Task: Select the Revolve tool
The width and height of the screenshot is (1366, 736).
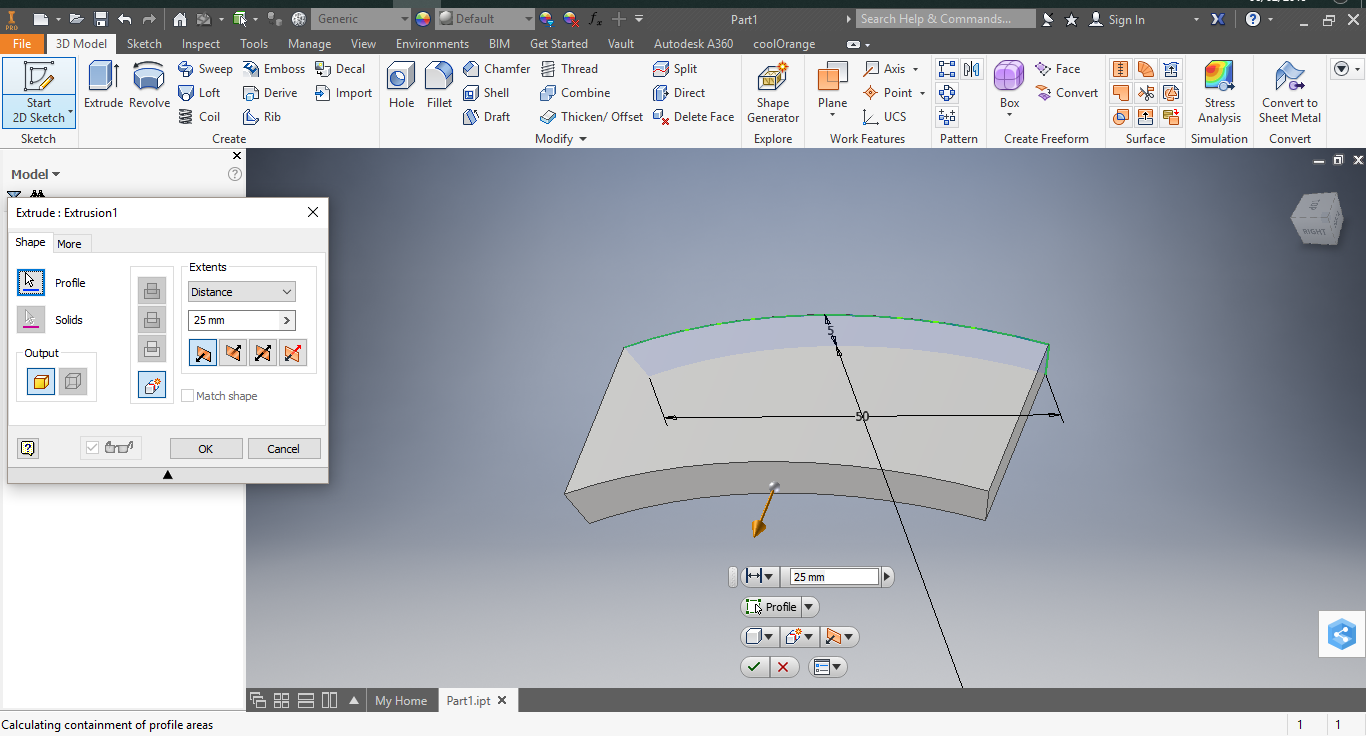Action: [x=149, y=85]
